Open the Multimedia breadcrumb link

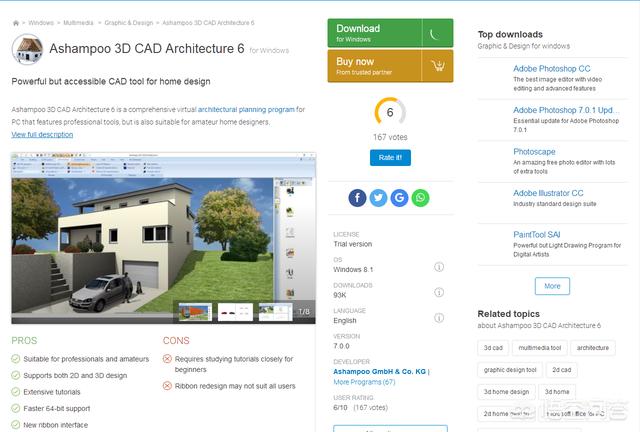pos(78,23)
